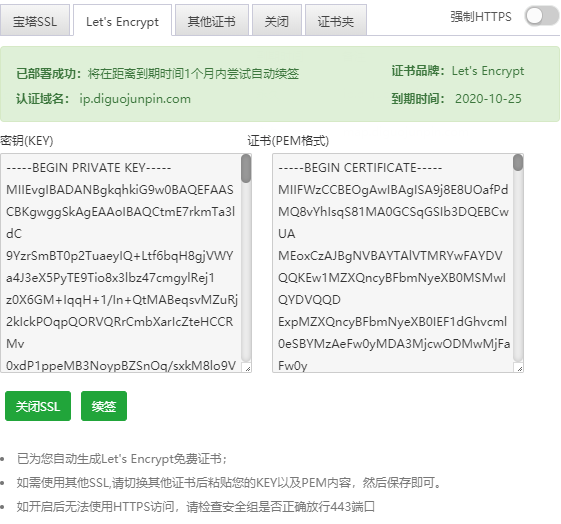Select the 其他证书 tab

coord(212,20)
